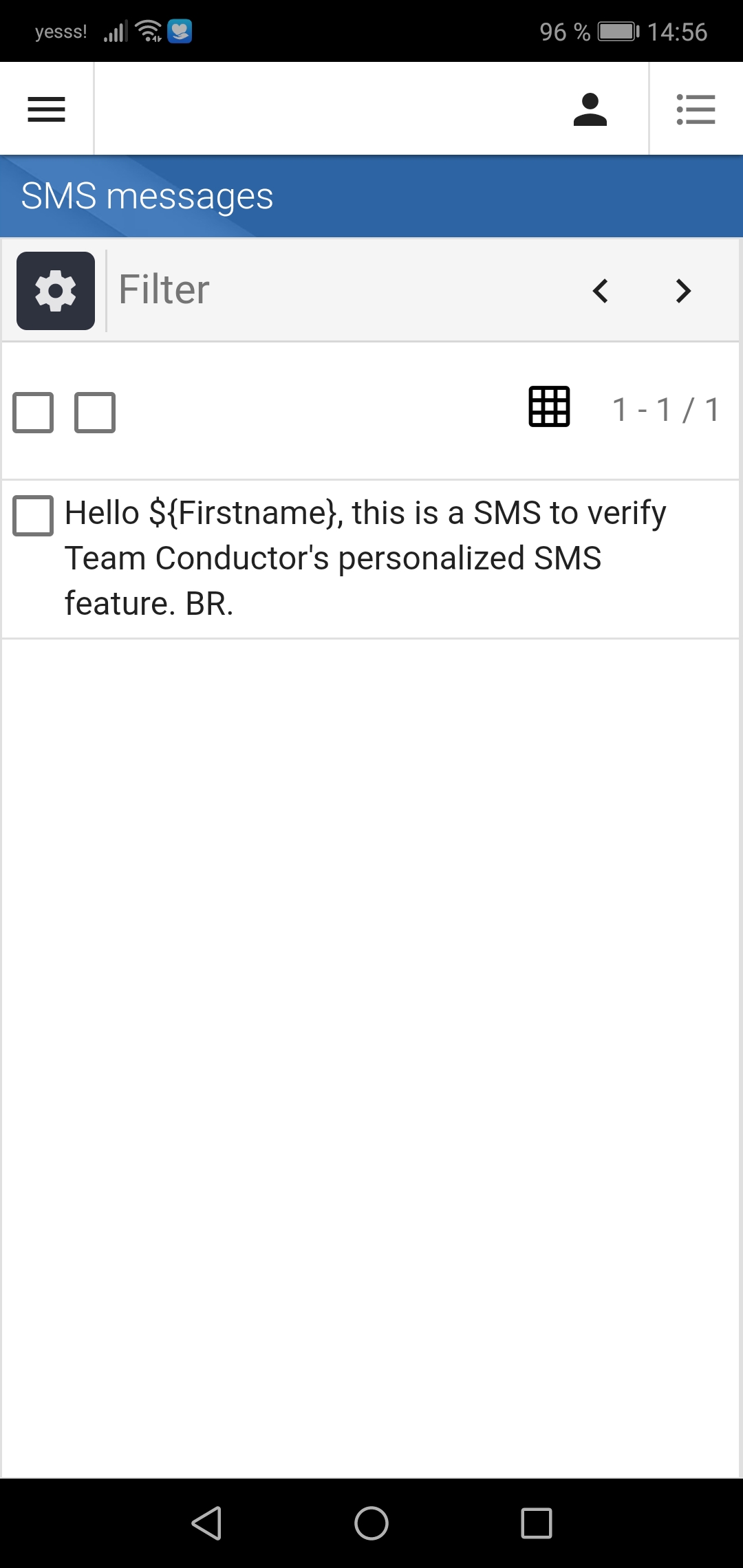
Task: Click the Wi-Fi icon in the status bar
Action: click(148, 30)
